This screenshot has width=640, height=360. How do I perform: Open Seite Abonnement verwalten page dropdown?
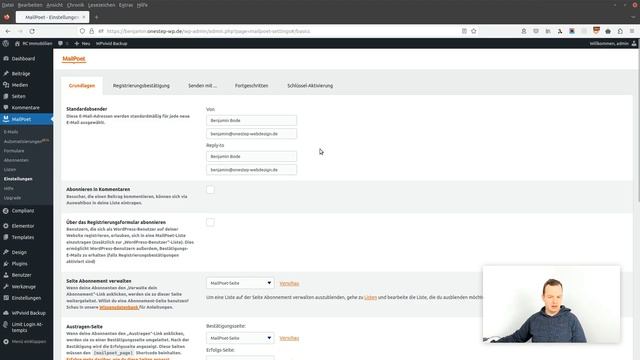(x=240, y=283)
